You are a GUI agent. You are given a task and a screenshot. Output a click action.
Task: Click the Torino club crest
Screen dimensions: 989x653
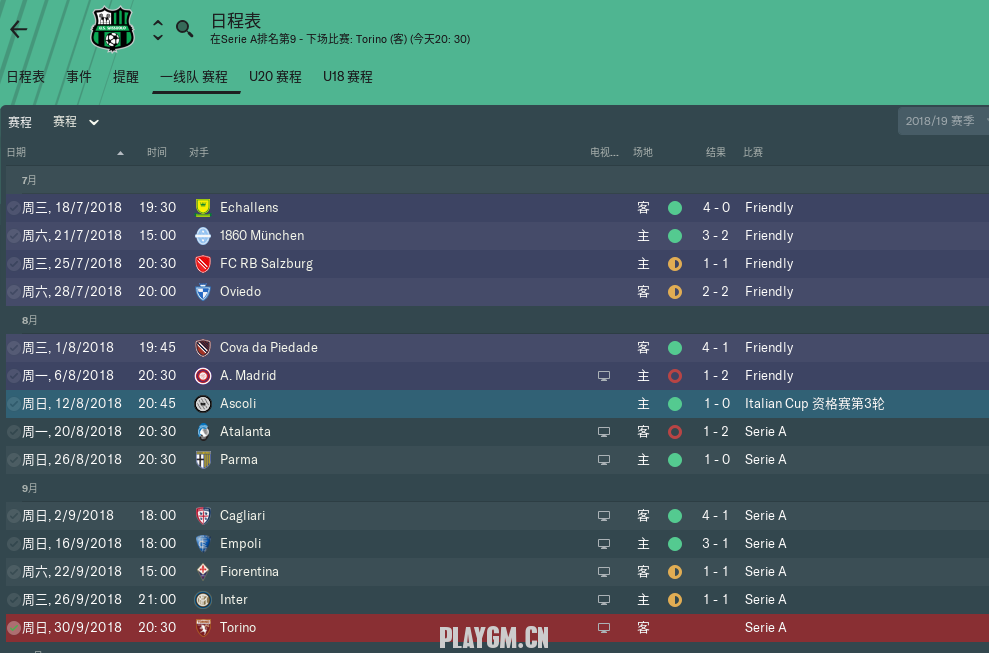(x=202, y=628)
